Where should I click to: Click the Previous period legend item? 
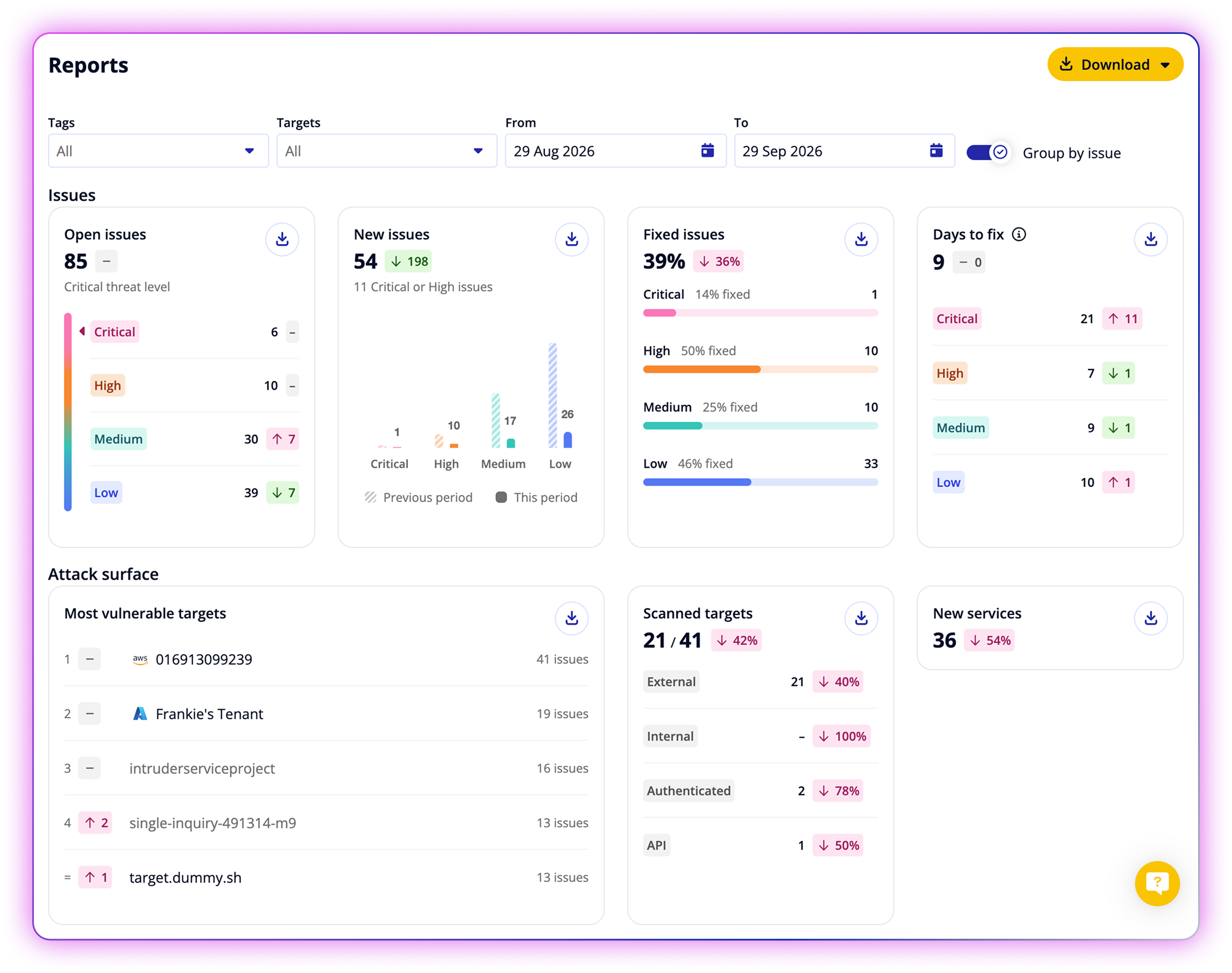[x=418, y=498]
